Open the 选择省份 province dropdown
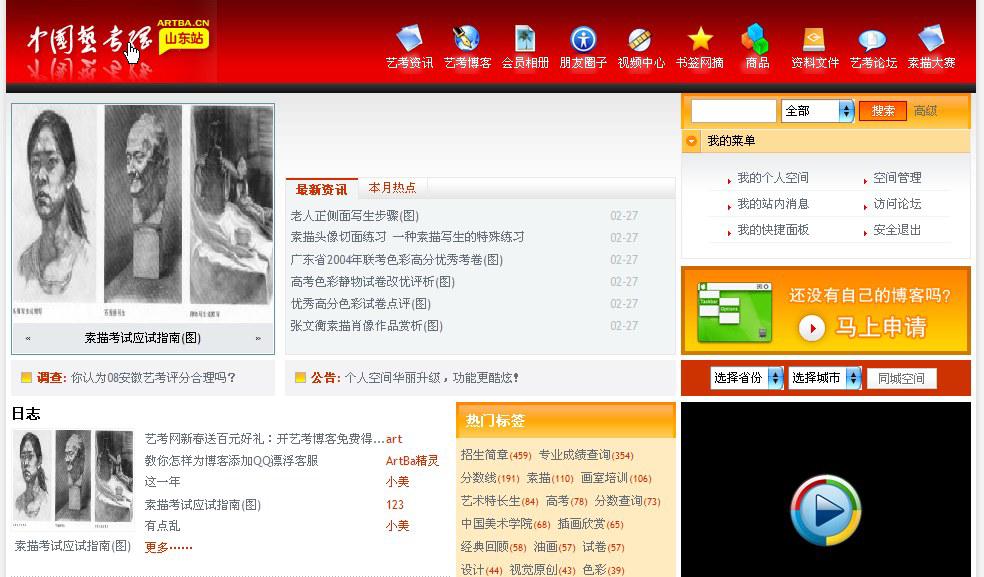 point(747,378)
